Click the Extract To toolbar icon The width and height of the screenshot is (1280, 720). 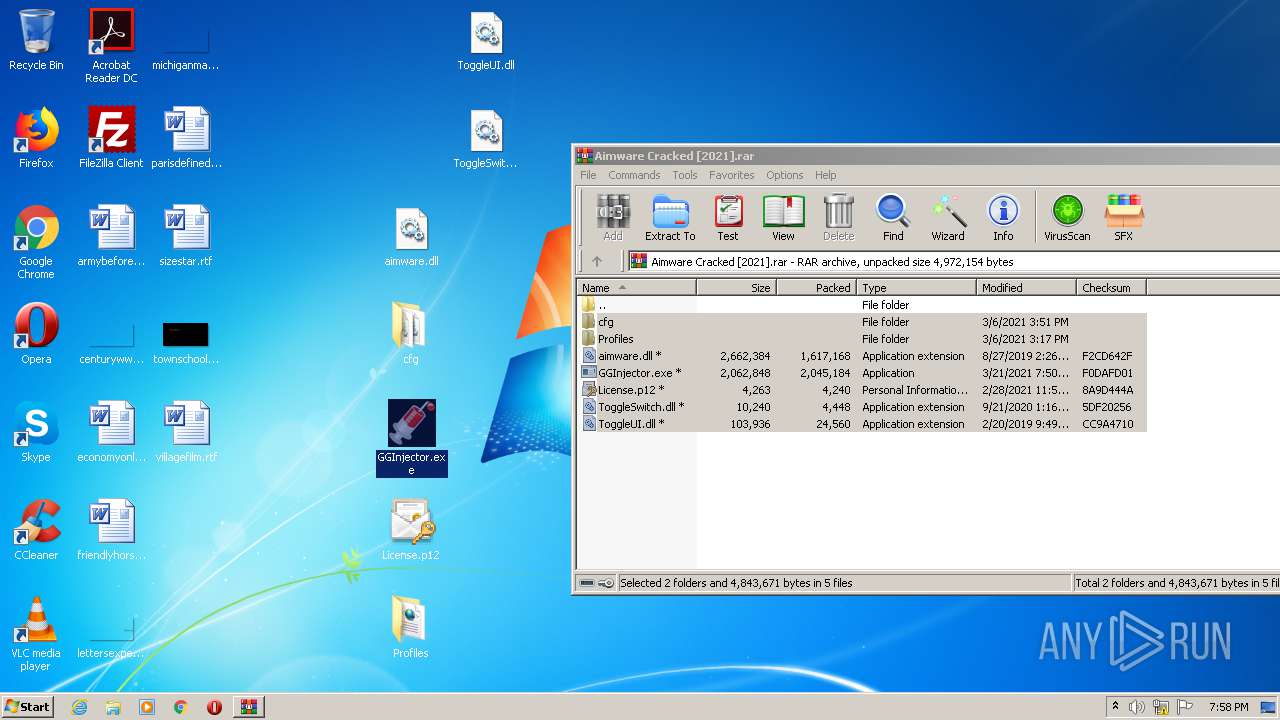click(670, 218)
